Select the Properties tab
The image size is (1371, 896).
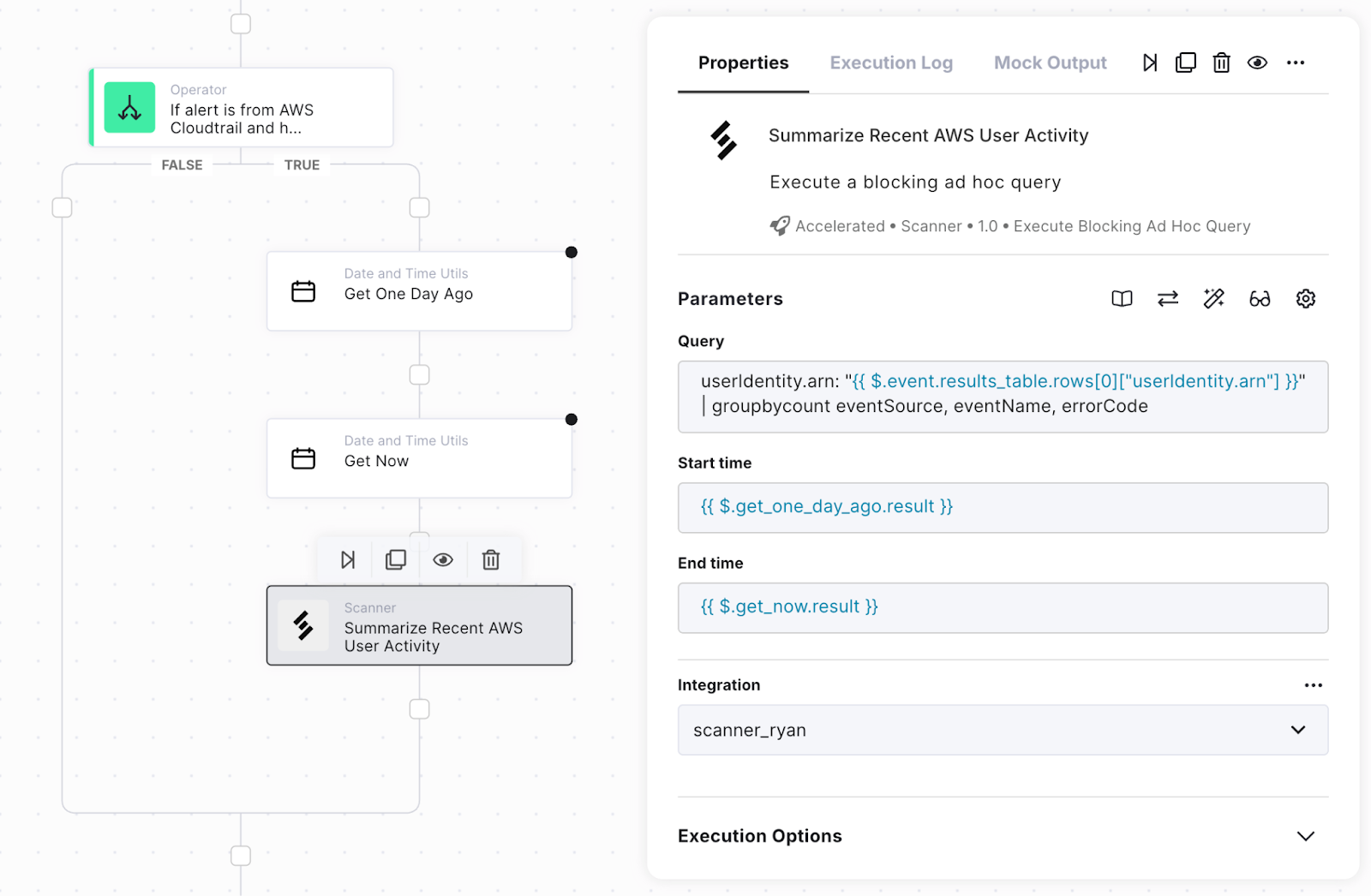[x=743, y=63]
